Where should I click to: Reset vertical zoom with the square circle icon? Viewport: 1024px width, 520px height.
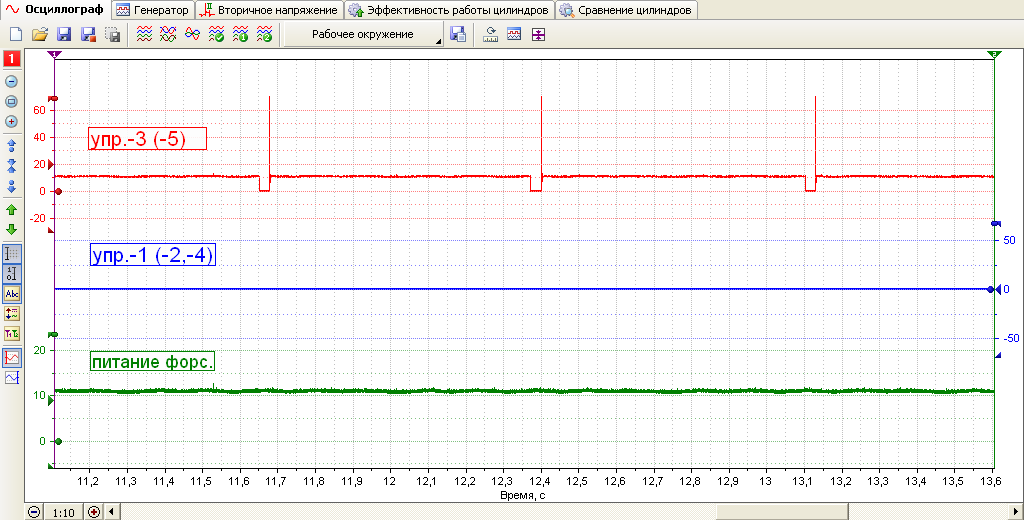11,101
